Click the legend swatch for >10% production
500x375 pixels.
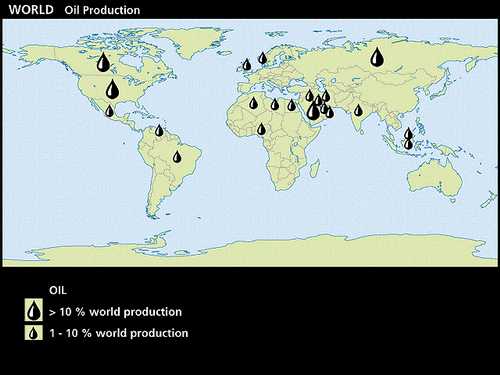click(34, 310)
